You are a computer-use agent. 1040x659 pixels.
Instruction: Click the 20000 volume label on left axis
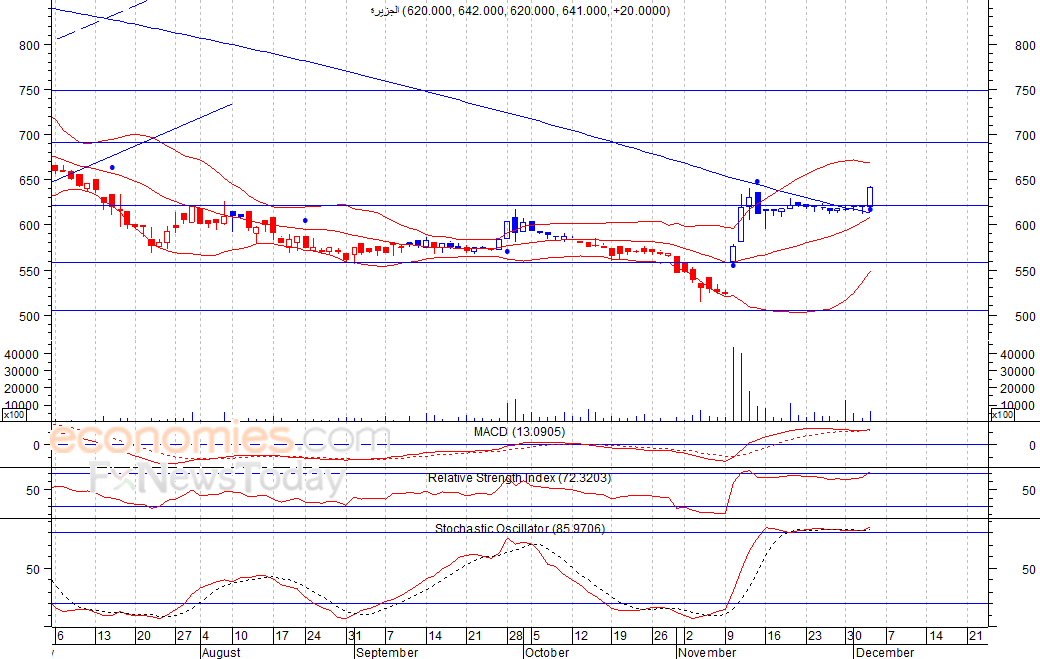click(22, 389)
